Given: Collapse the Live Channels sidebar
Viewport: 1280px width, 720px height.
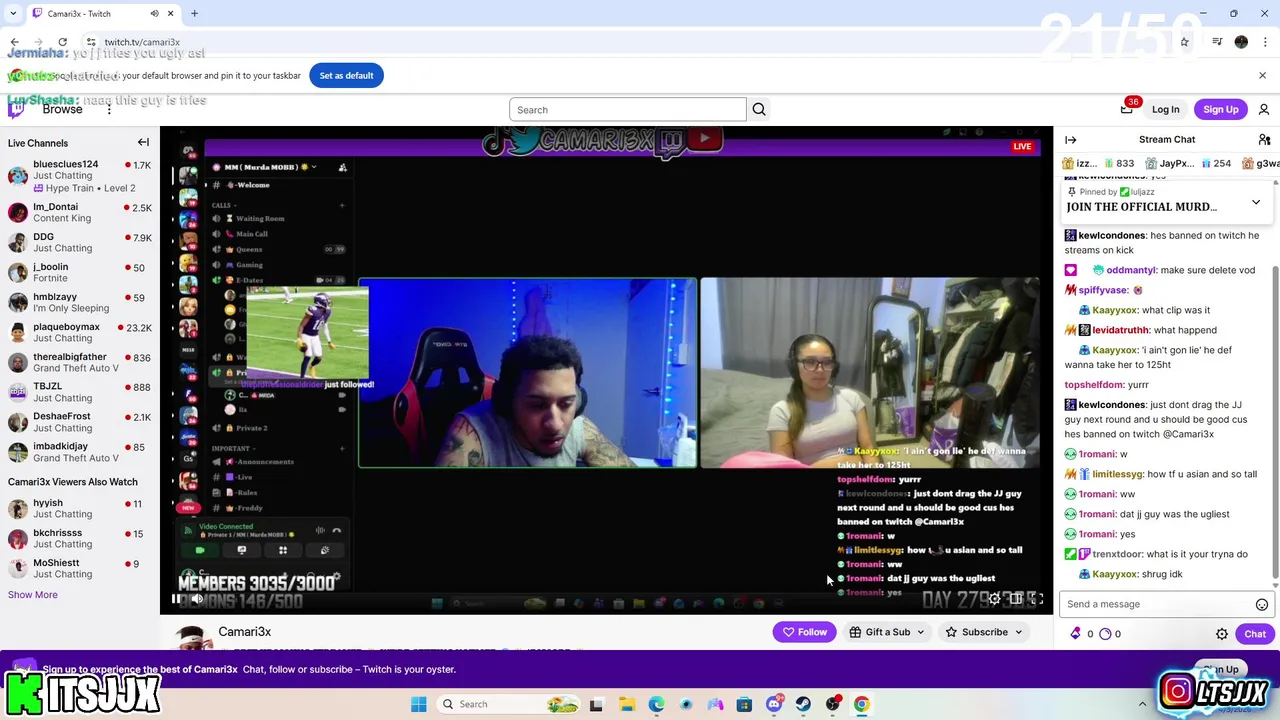Looking at the screenshot, I should coord(143,143).
